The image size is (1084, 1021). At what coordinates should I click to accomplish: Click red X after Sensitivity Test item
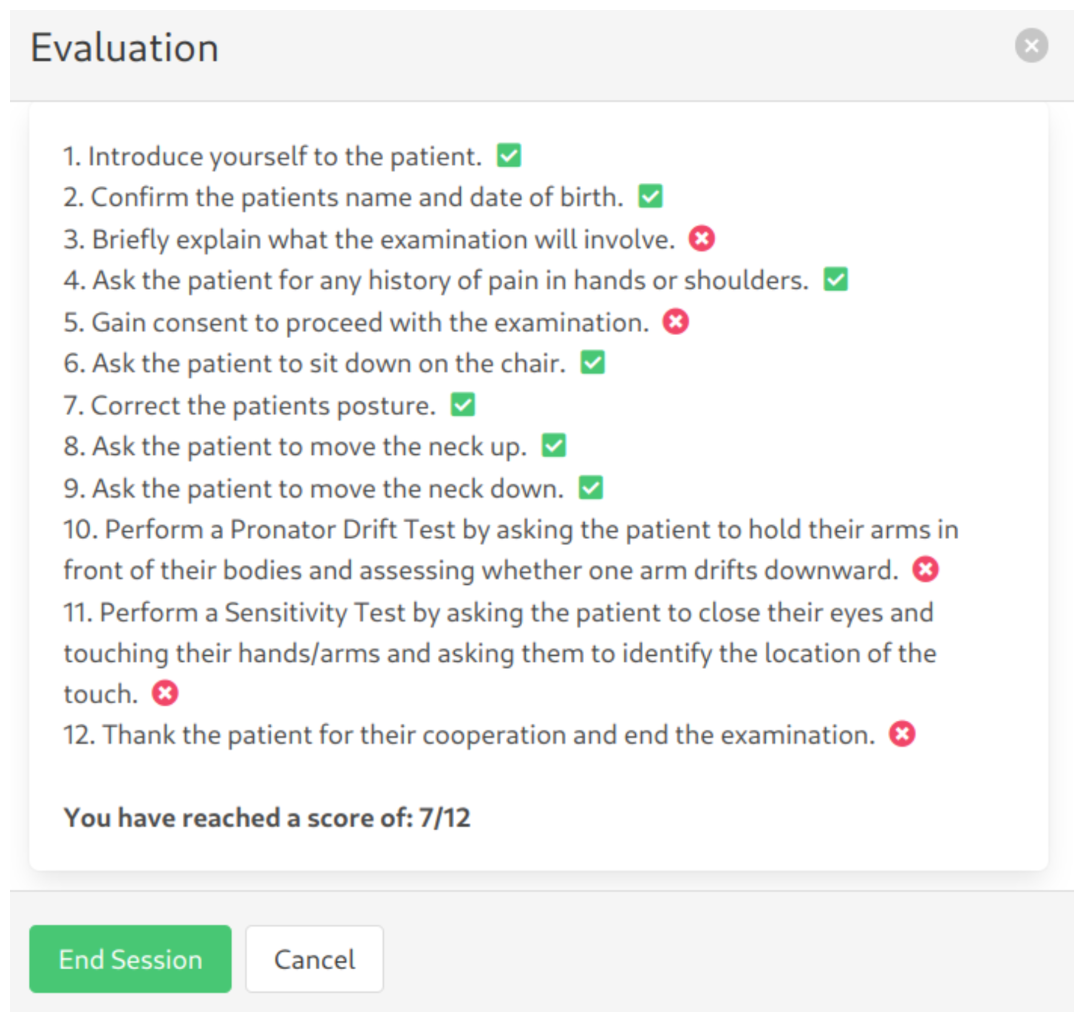pyautogui.click(x=165, y=693)
